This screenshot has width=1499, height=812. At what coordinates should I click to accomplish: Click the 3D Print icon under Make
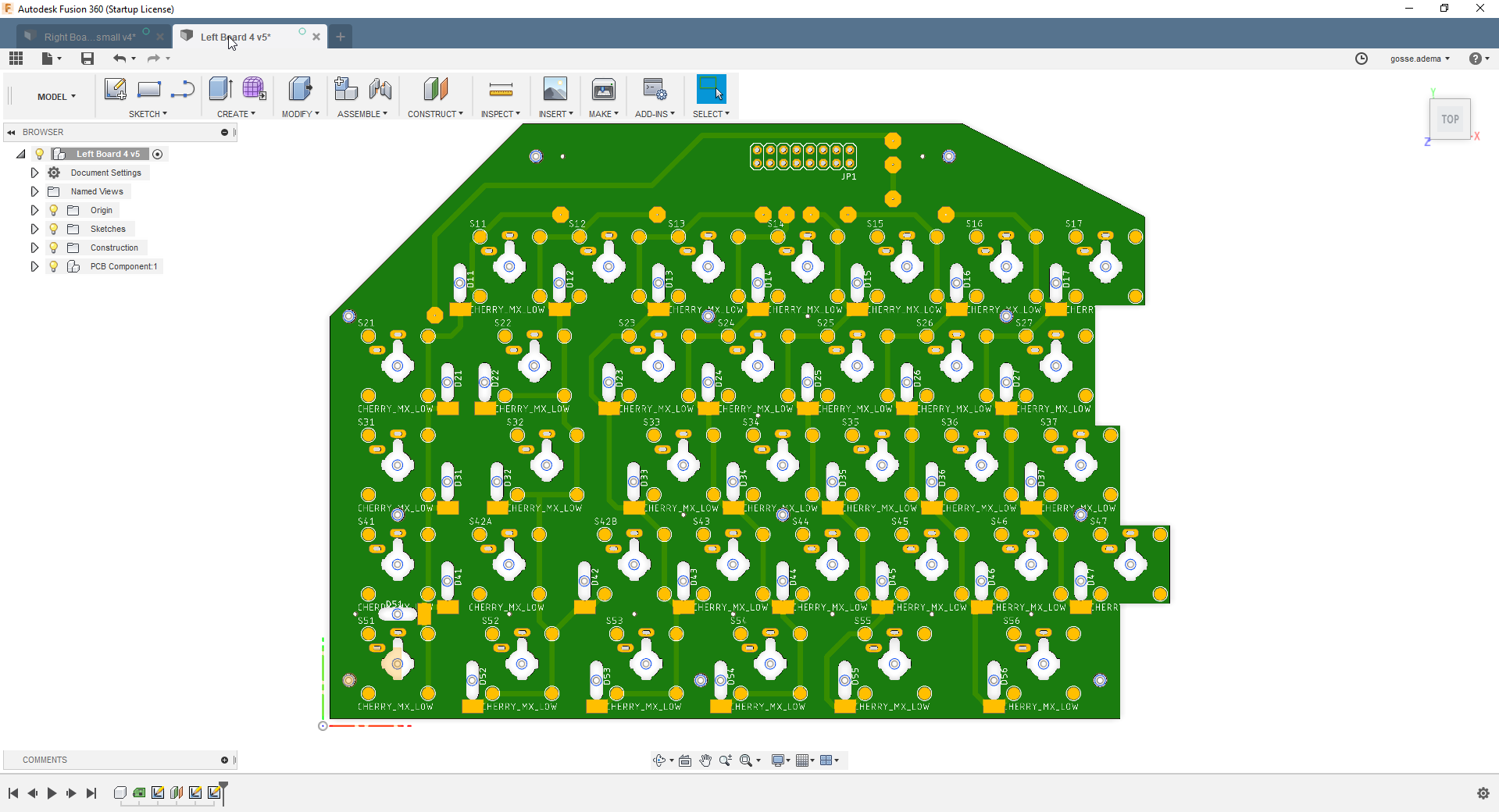pos(603,89)
